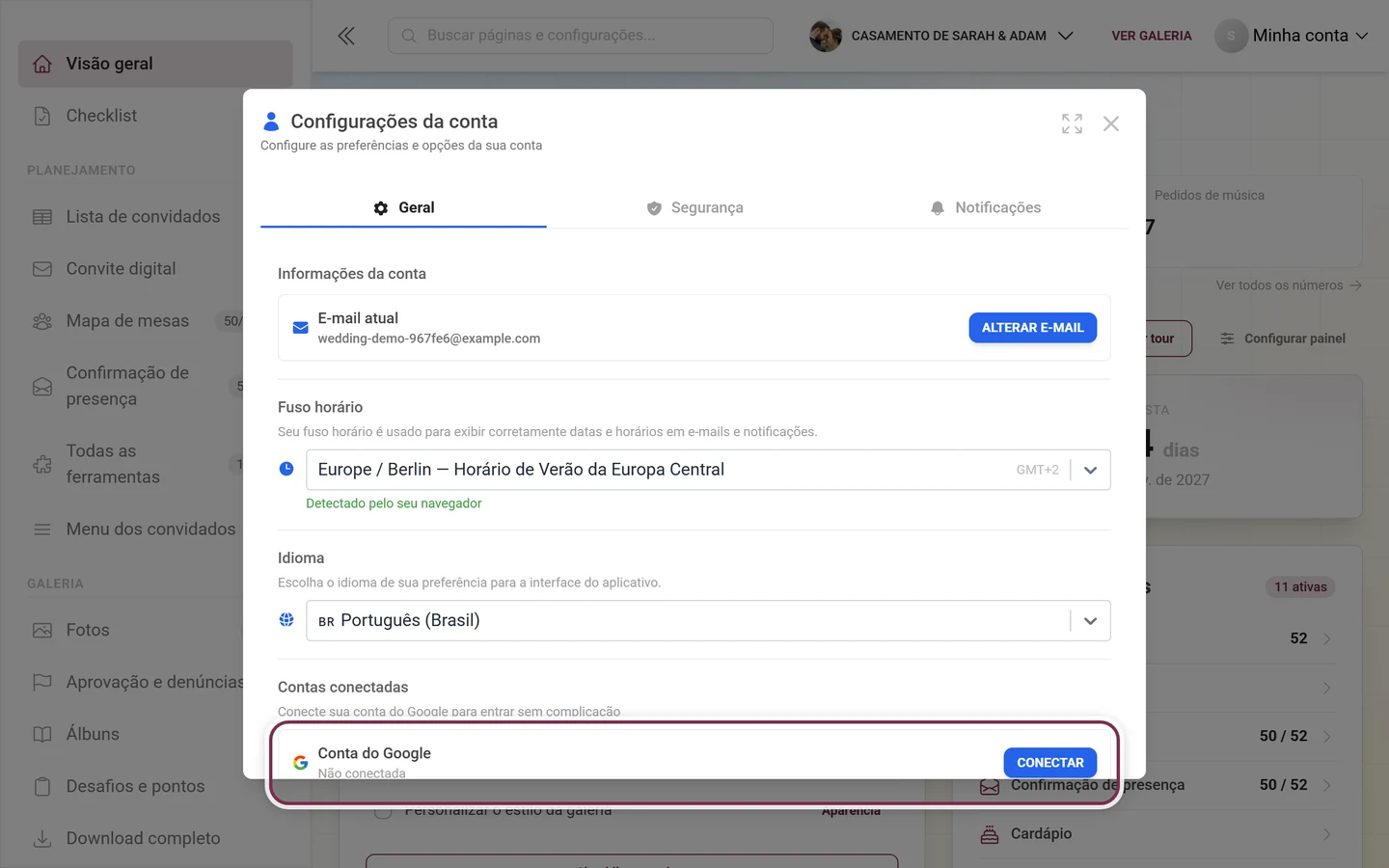The height and width of the screenshot is (868, 1389).
Task: Click the Detectado pelo seu navegador text
Action: tap(394, 503)
